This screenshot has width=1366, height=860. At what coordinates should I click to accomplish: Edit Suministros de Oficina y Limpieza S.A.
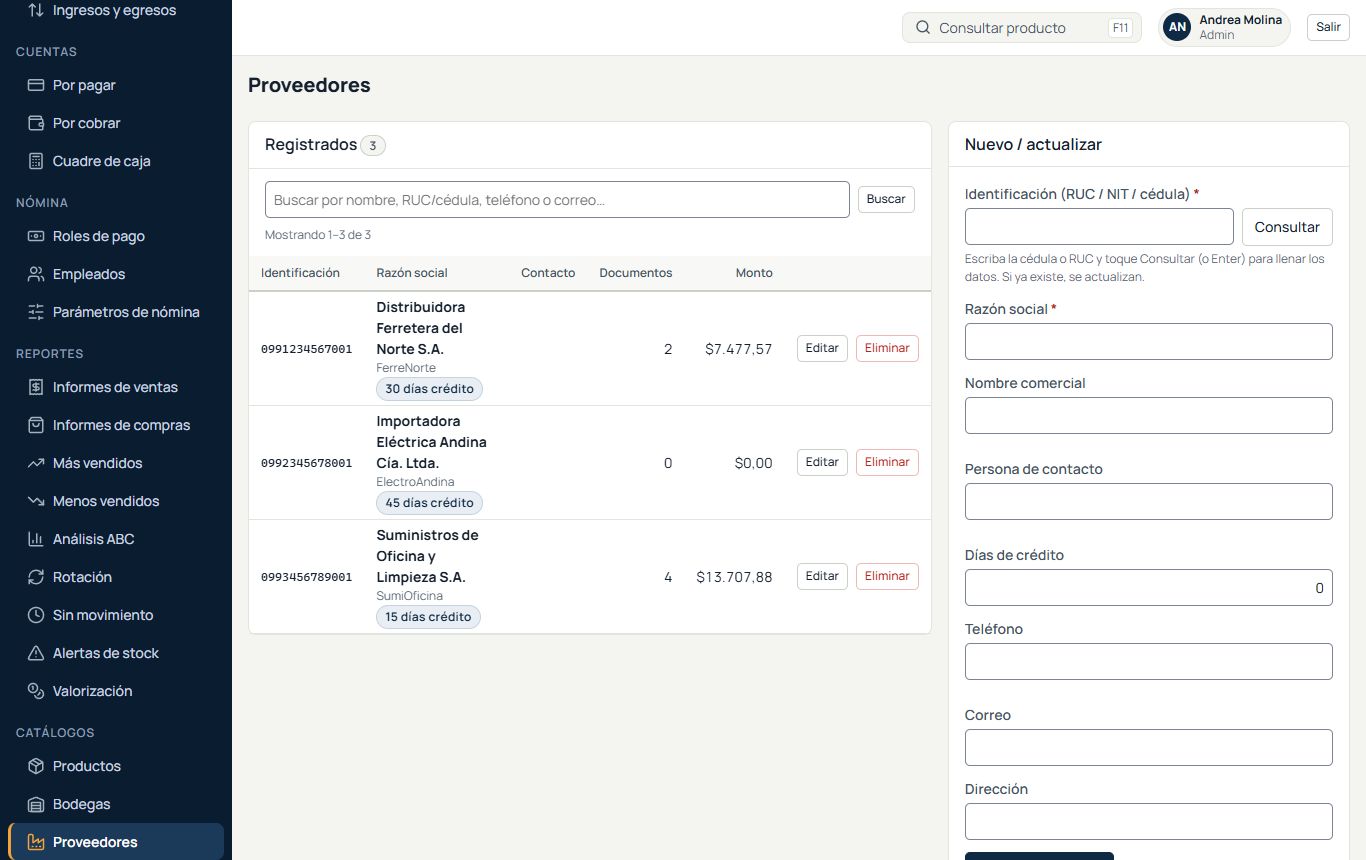[x=822, y=576]
